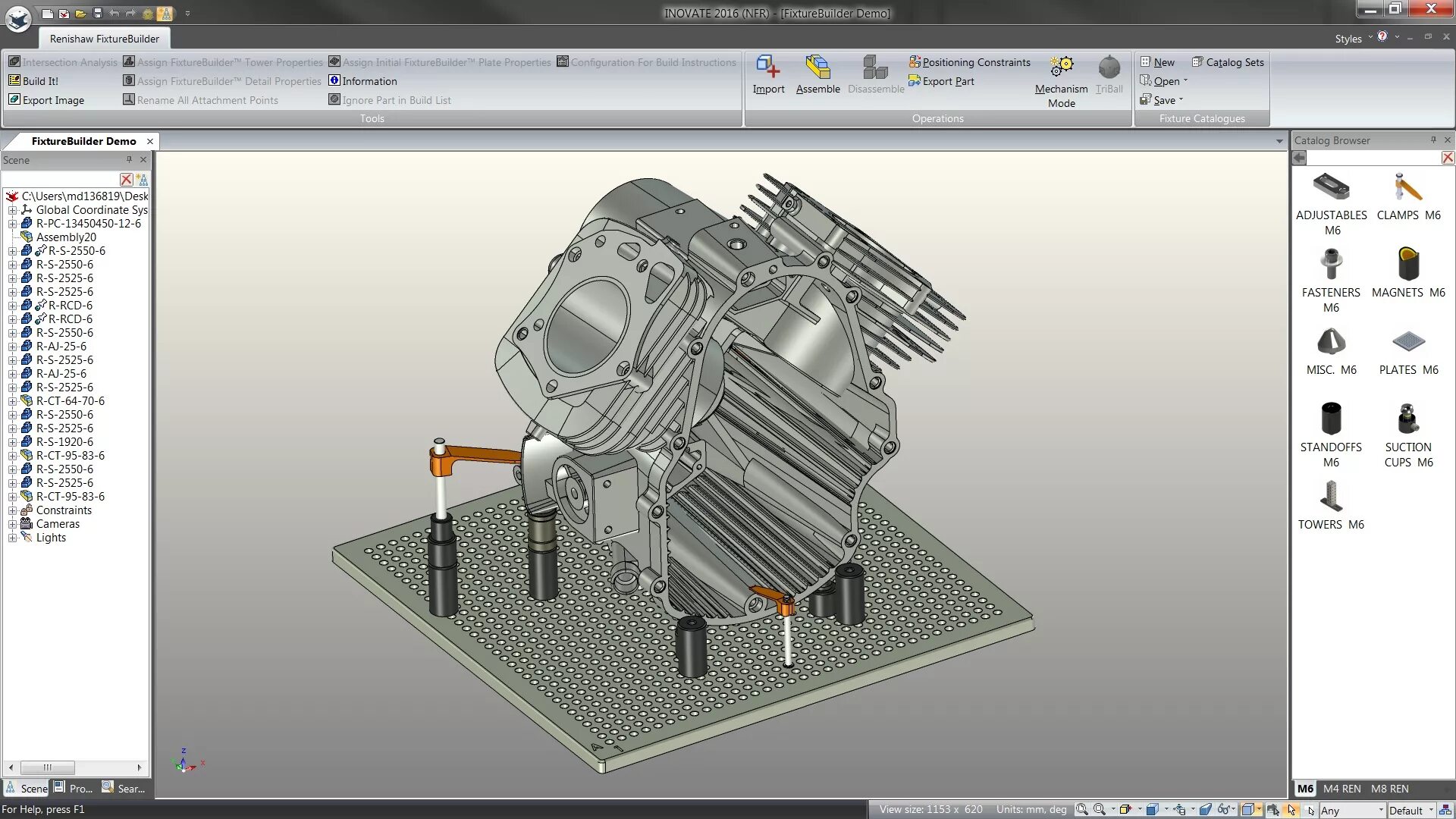
Task: Open the SUCTION CUPS M6 catalog
Action: (1408, 419)
